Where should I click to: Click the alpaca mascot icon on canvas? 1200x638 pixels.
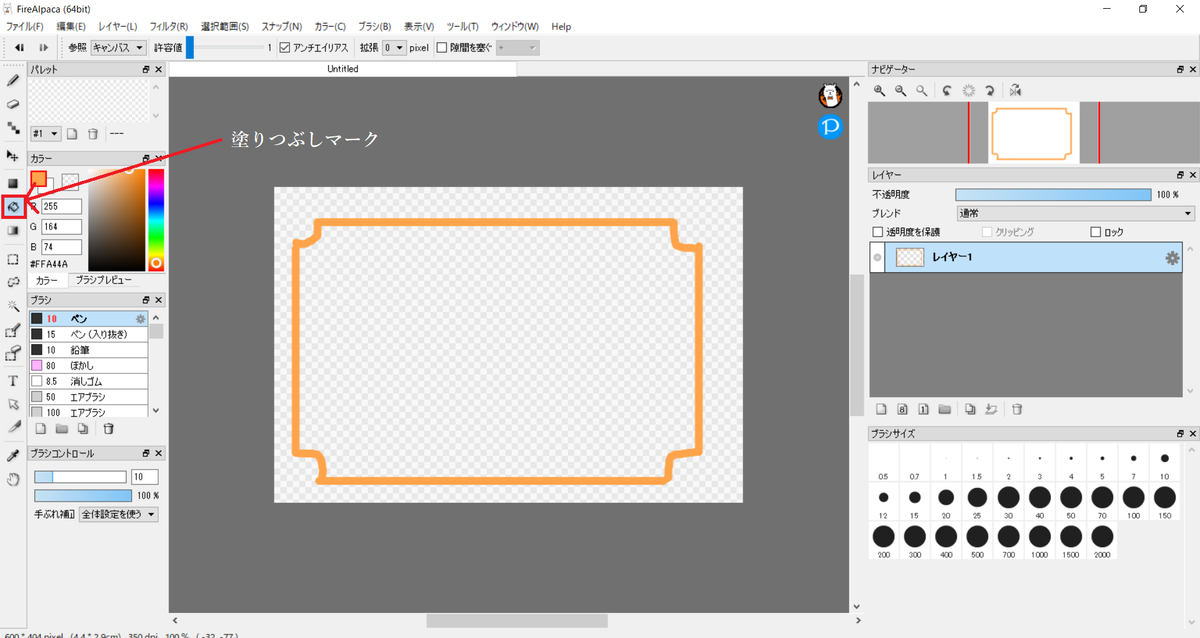tap(831, 95)
